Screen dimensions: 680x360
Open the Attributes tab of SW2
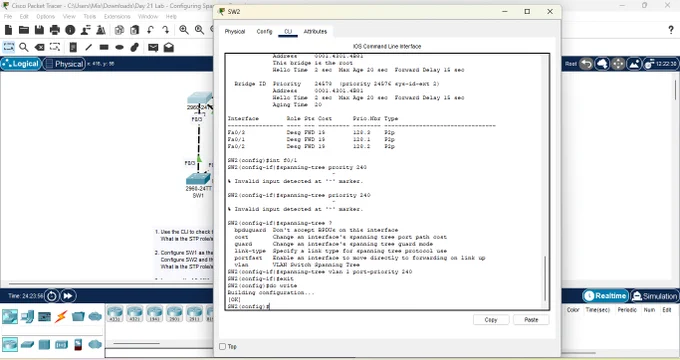coord(315,31)
